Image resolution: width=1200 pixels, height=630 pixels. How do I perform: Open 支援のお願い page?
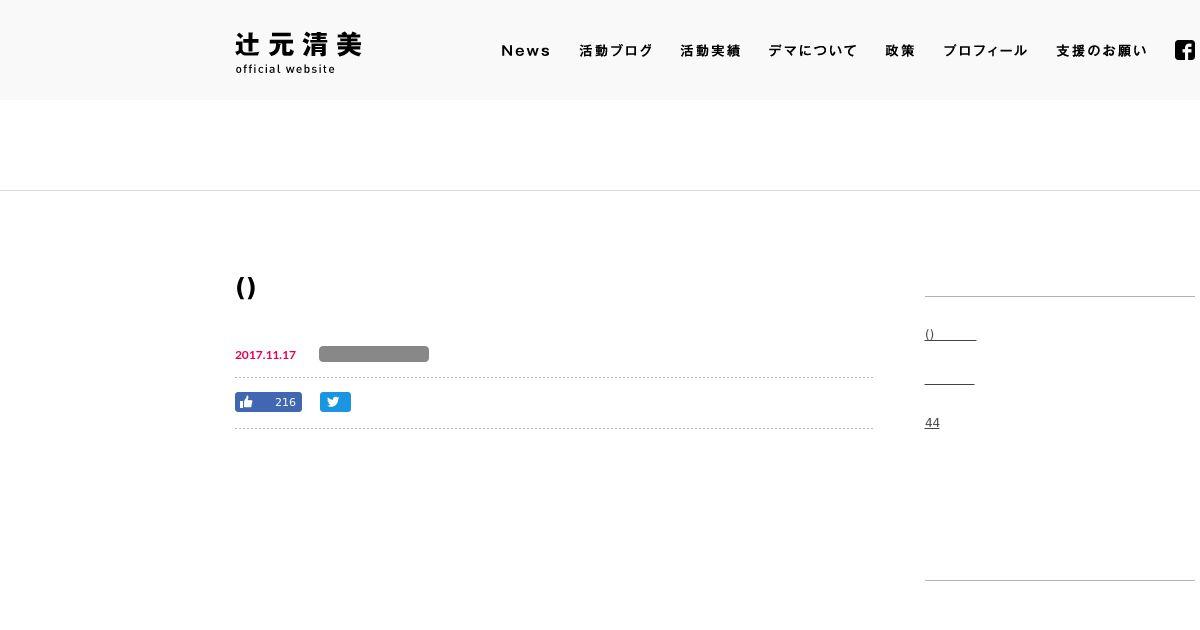tap(1102, 51)
